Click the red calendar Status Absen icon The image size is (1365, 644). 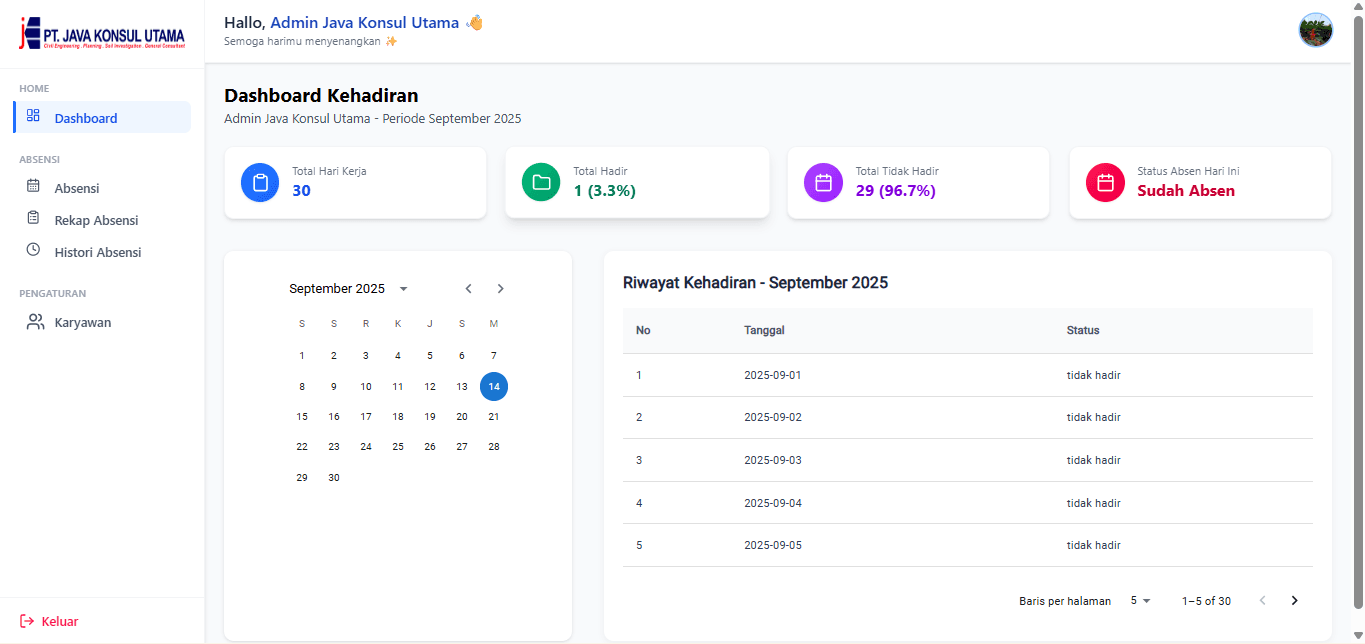1105,183
